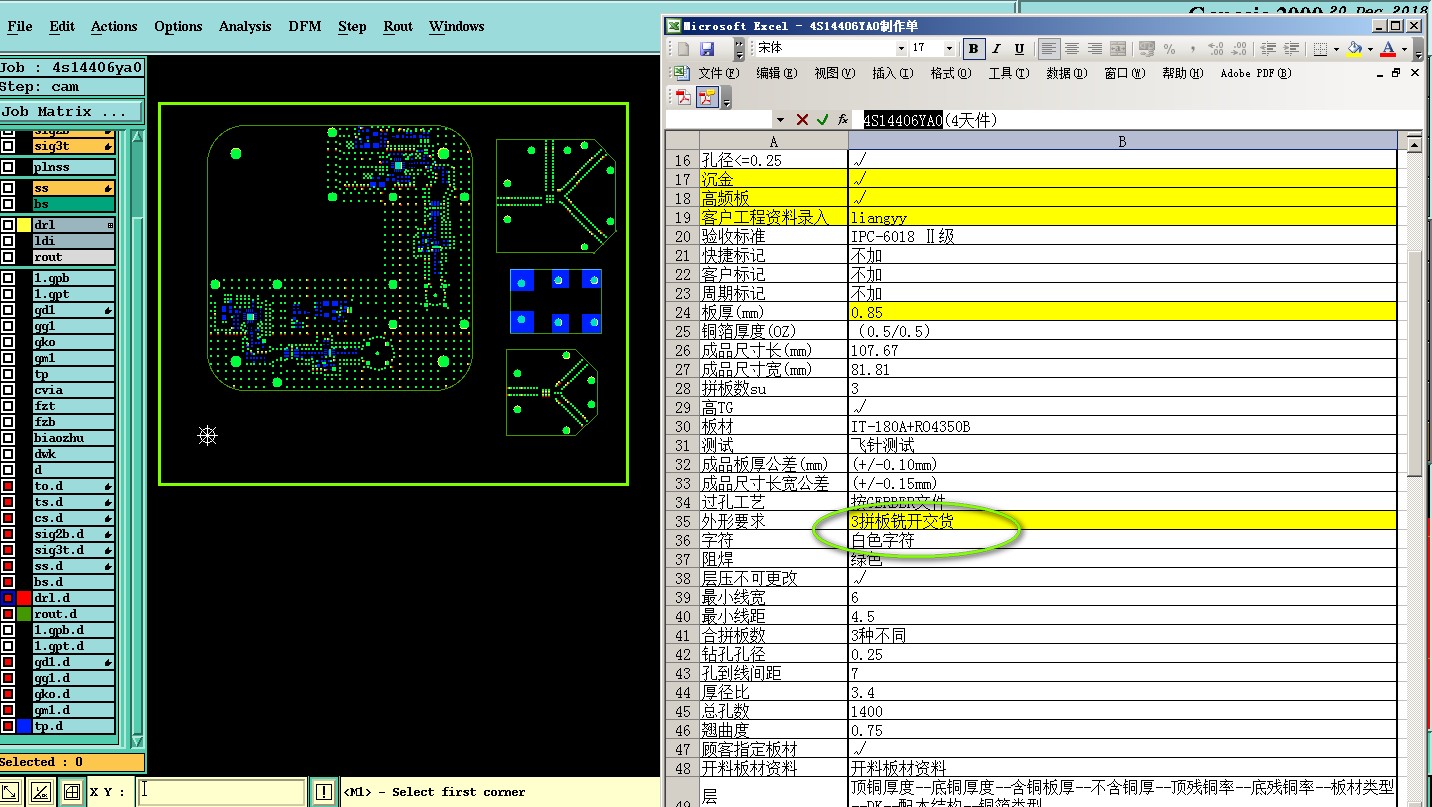Apply align left in Excel toolbar
The image size is (1432, 807).
(1048, 49)
